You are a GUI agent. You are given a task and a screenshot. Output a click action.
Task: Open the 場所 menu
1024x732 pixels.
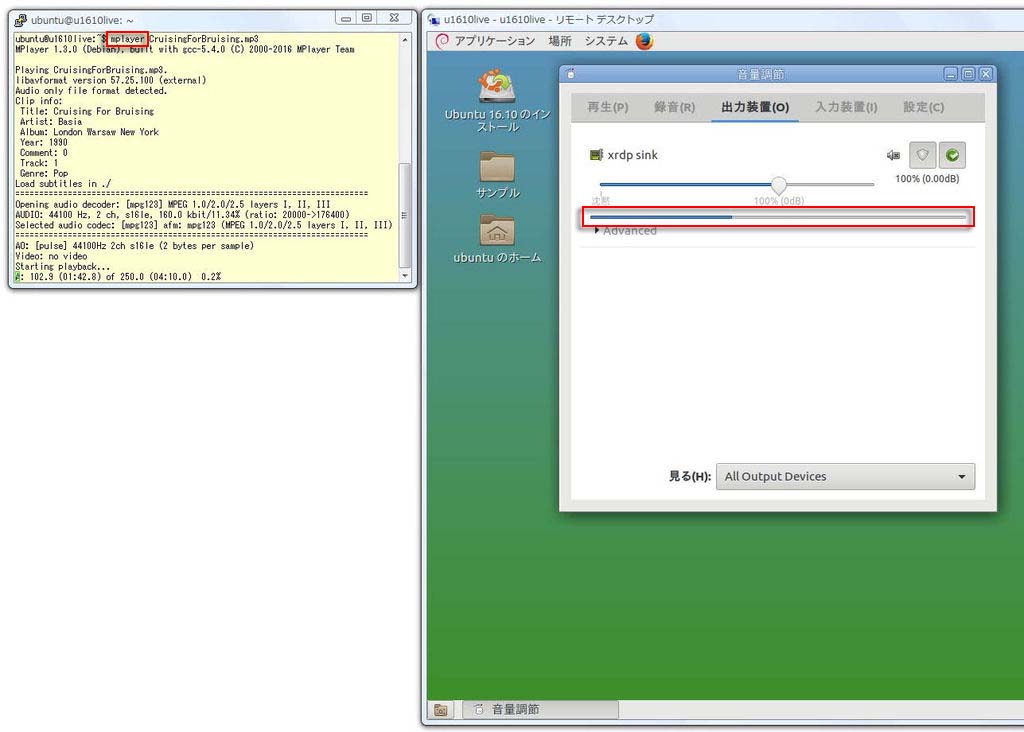tap(560, 41)
